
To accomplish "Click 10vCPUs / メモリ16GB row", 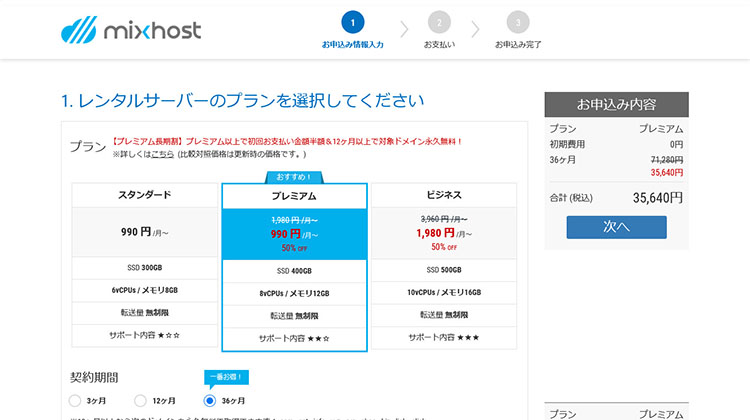I will (x=444, y=292).
